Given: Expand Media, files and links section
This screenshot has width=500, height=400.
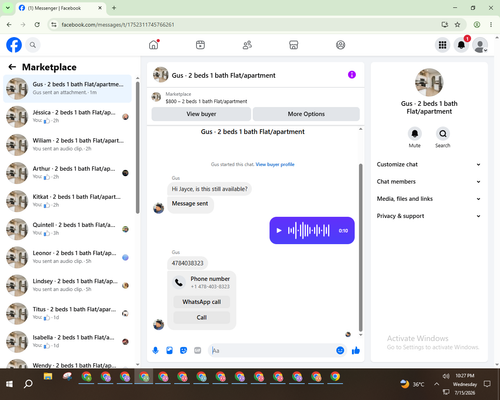Looking at the screenshot, I should [429, 199].
